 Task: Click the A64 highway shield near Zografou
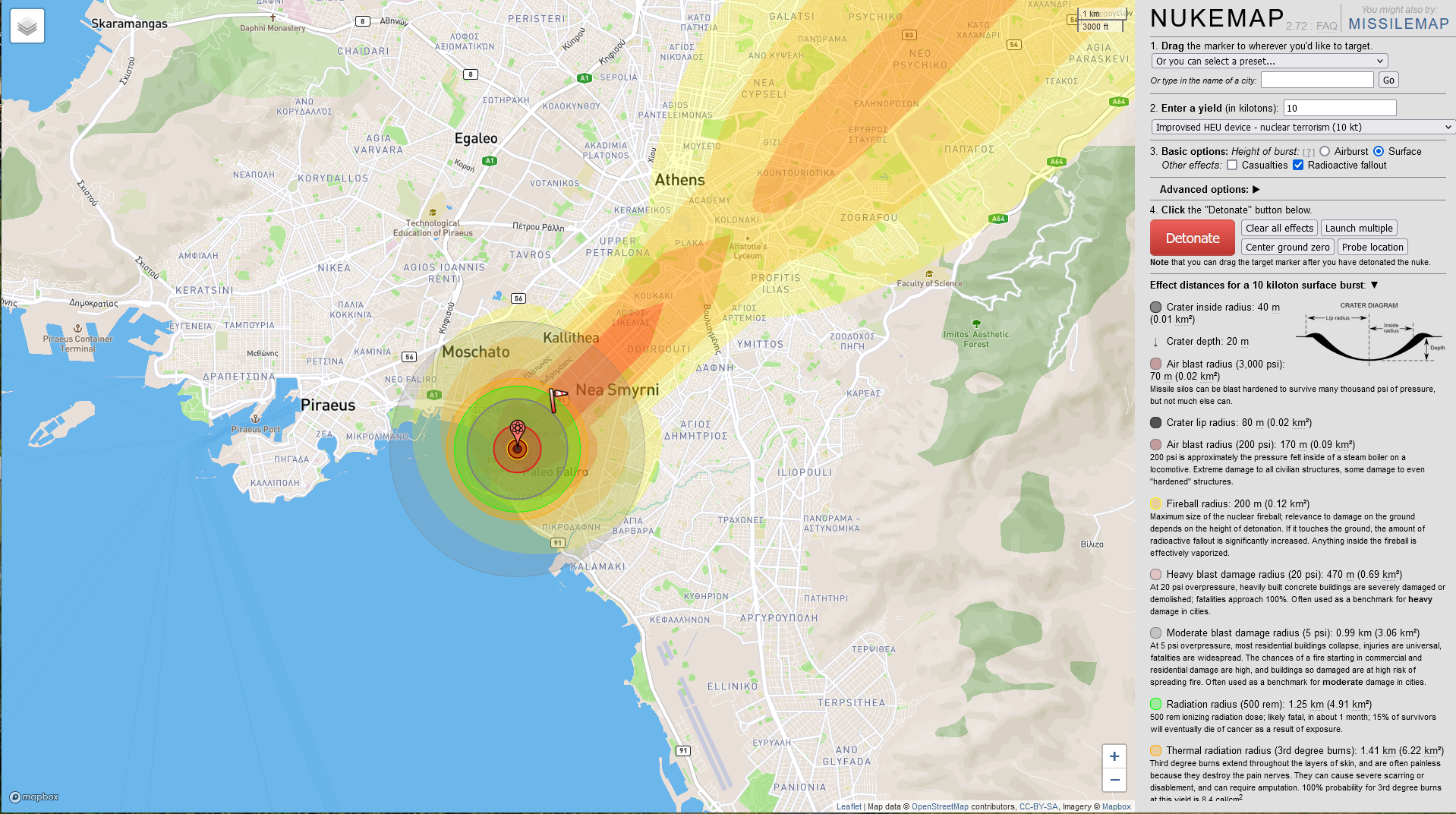click(998, 219)
